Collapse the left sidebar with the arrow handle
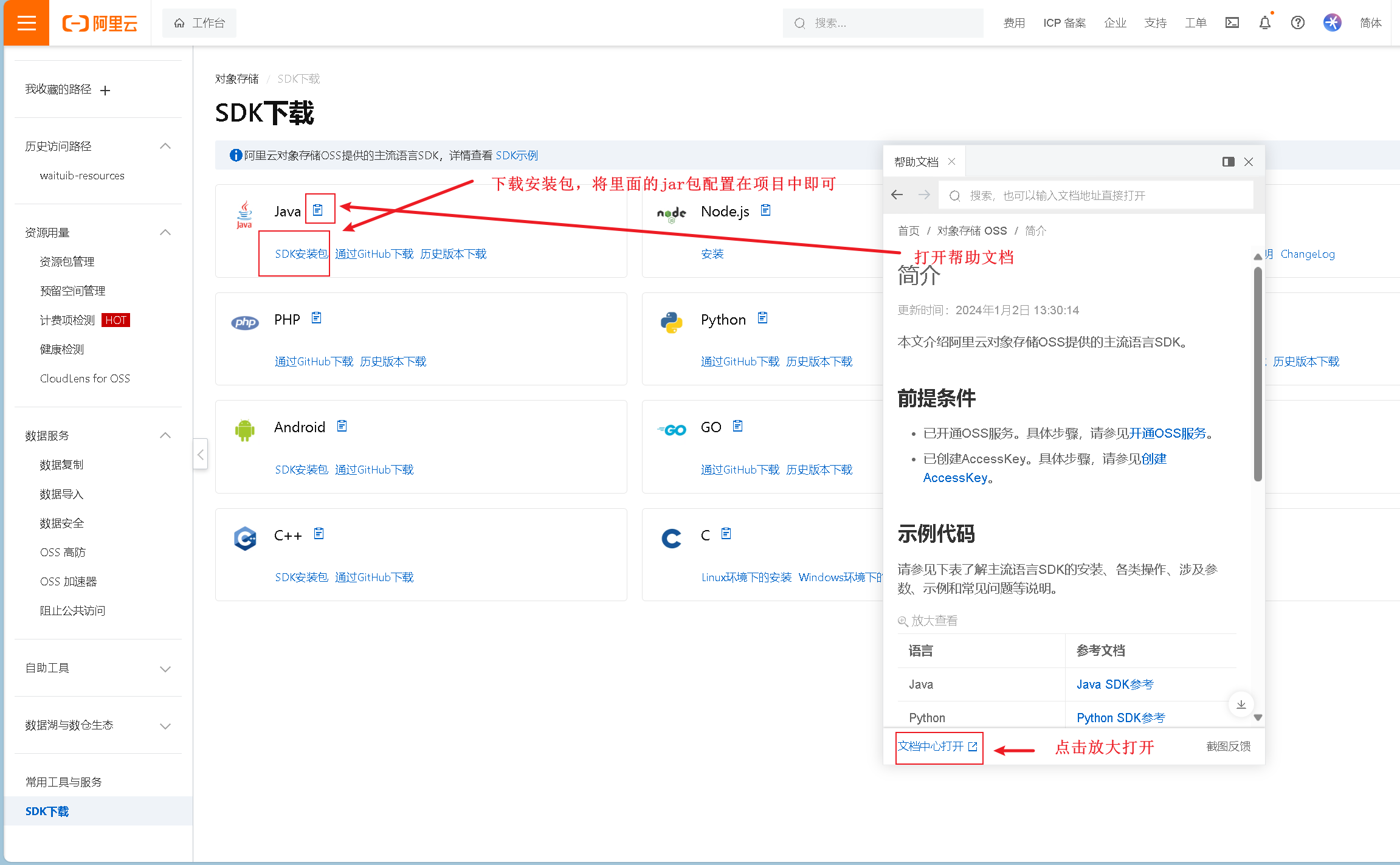 pyautogui.click(x=201, y=454)
